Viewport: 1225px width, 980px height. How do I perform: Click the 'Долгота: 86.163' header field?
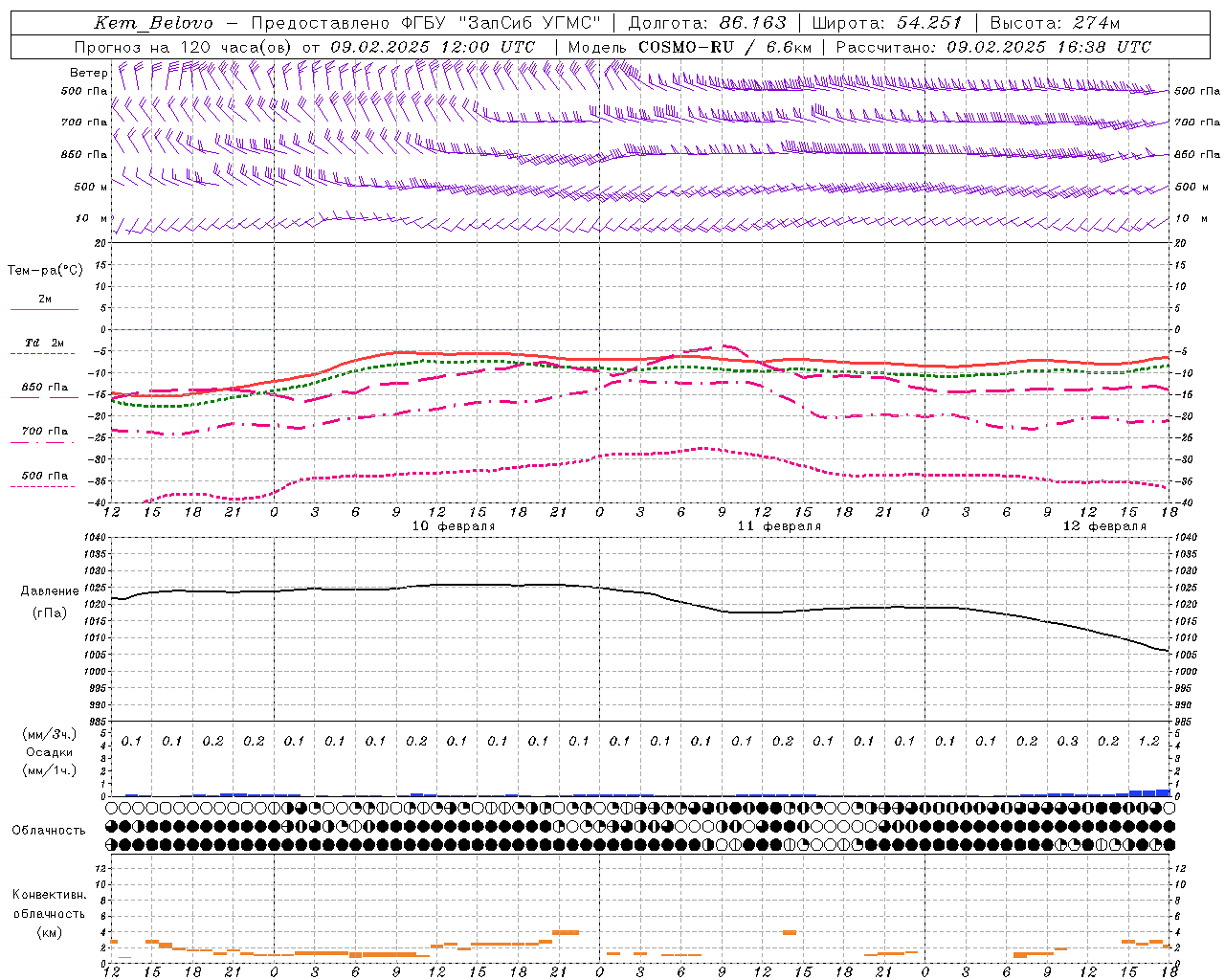(707, 23)
